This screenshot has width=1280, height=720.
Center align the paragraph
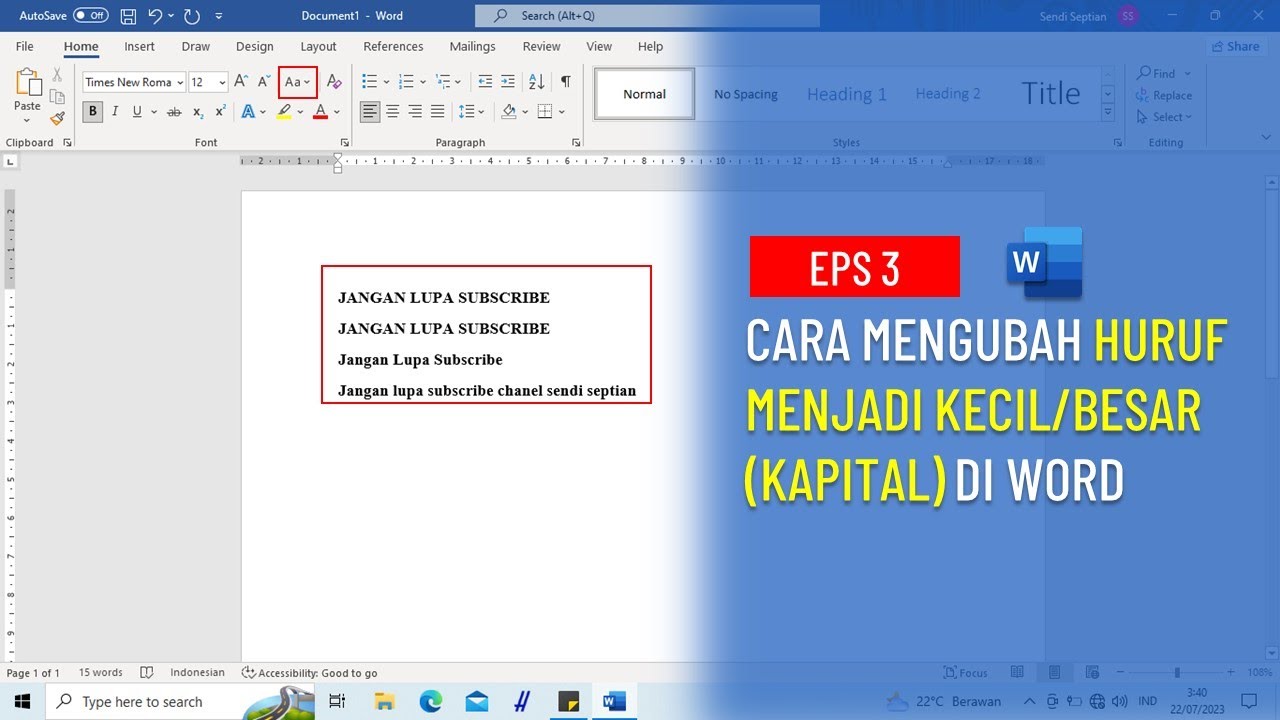tap(393, 112)
